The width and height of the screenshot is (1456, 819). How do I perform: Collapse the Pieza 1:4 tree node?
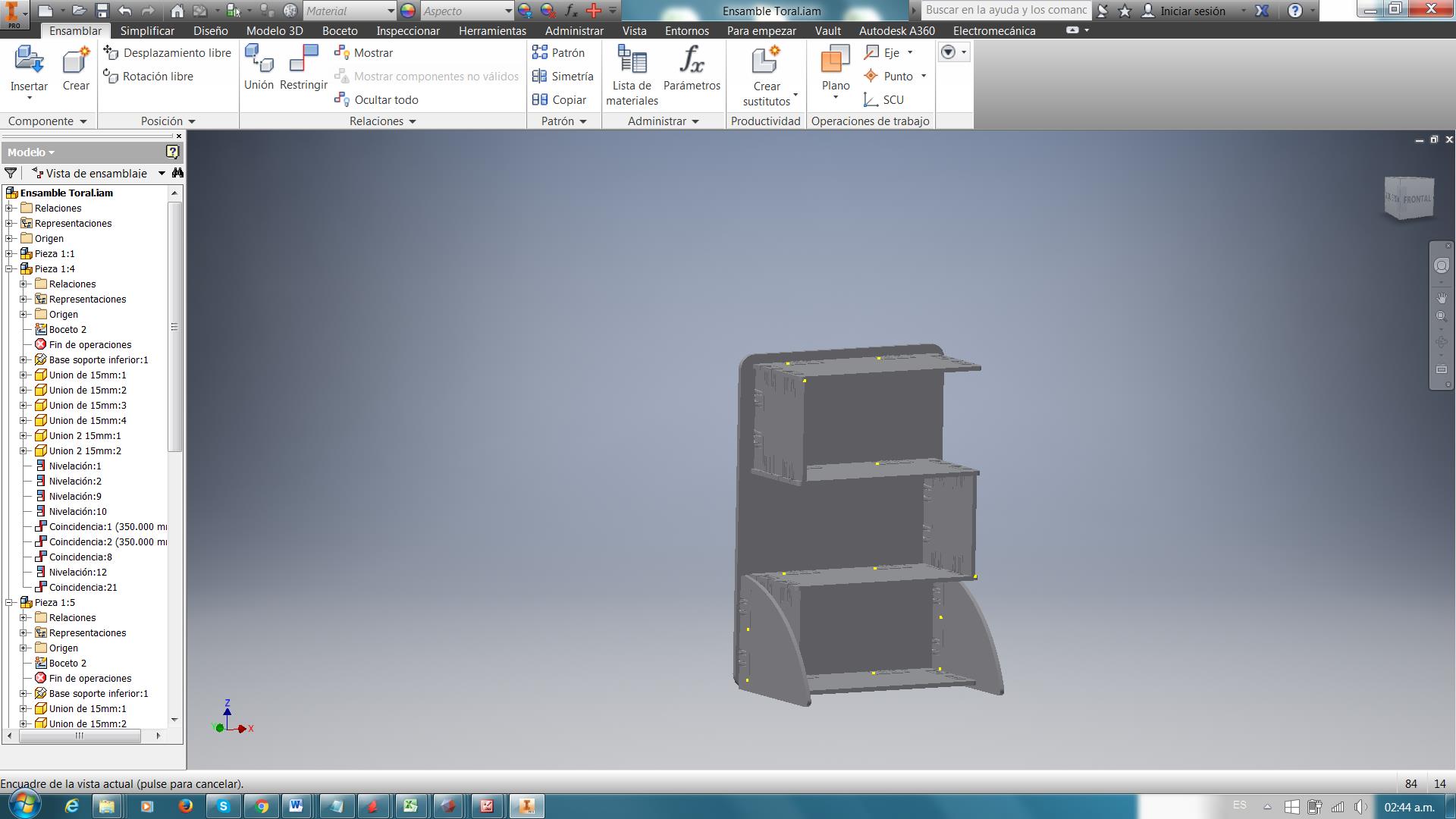click(x=10, y=269)
